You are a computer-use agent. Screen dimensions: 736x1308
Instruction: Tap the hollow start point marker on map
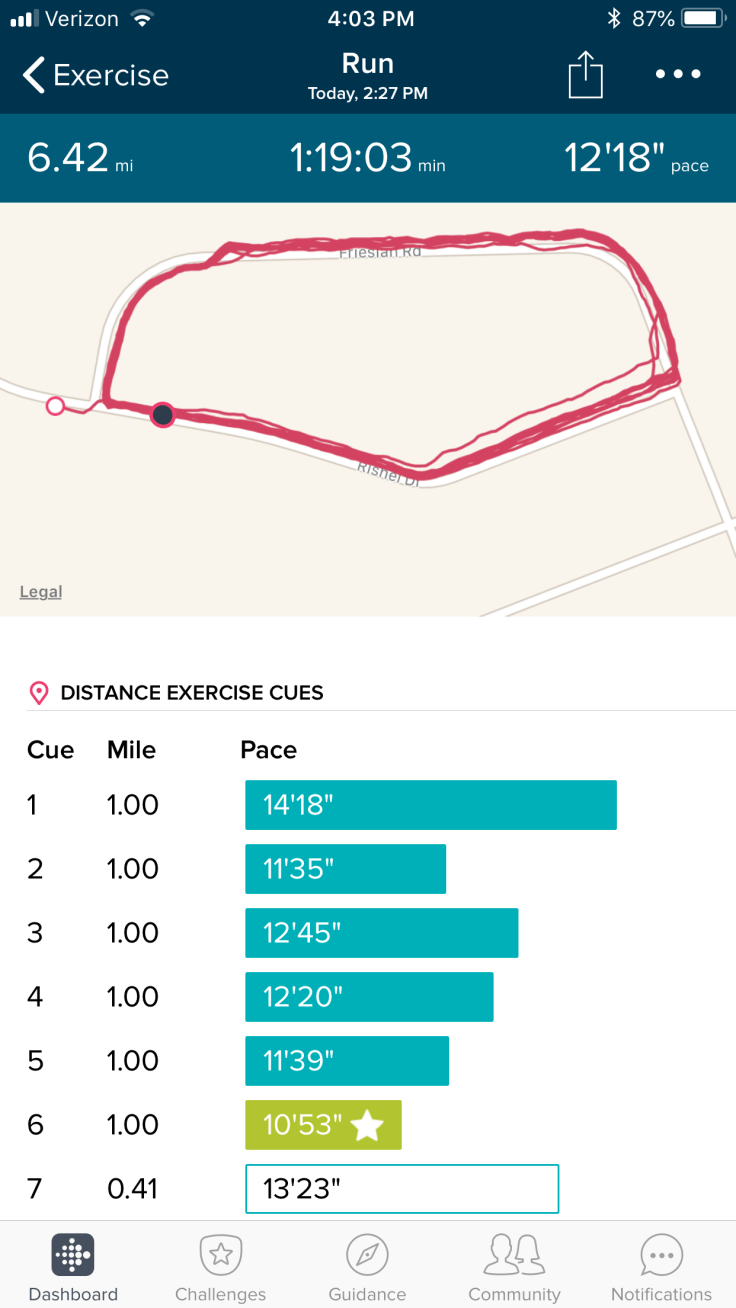56,406
